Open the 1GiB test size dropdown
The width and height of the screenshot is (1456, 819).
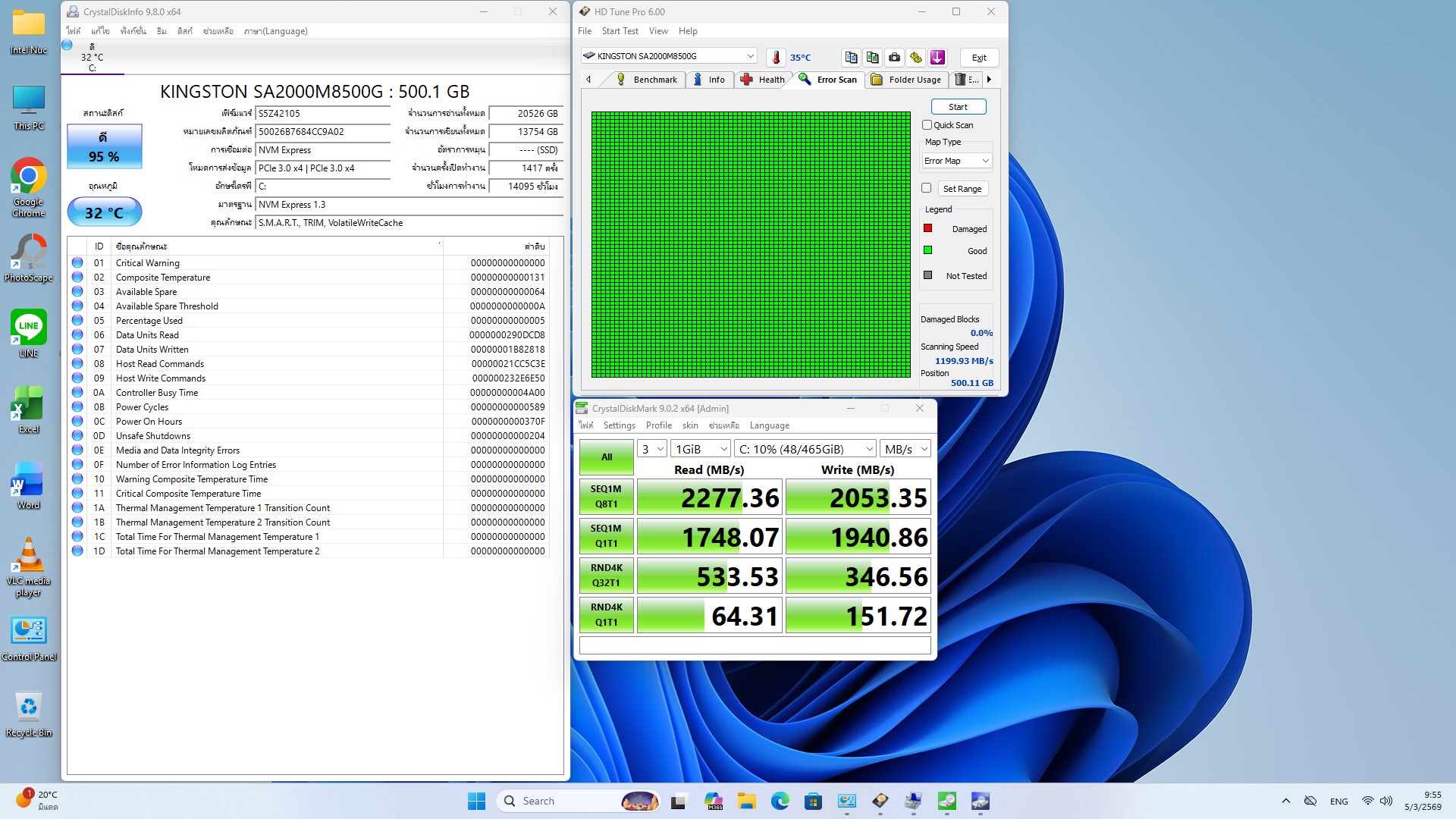point(701,449)
